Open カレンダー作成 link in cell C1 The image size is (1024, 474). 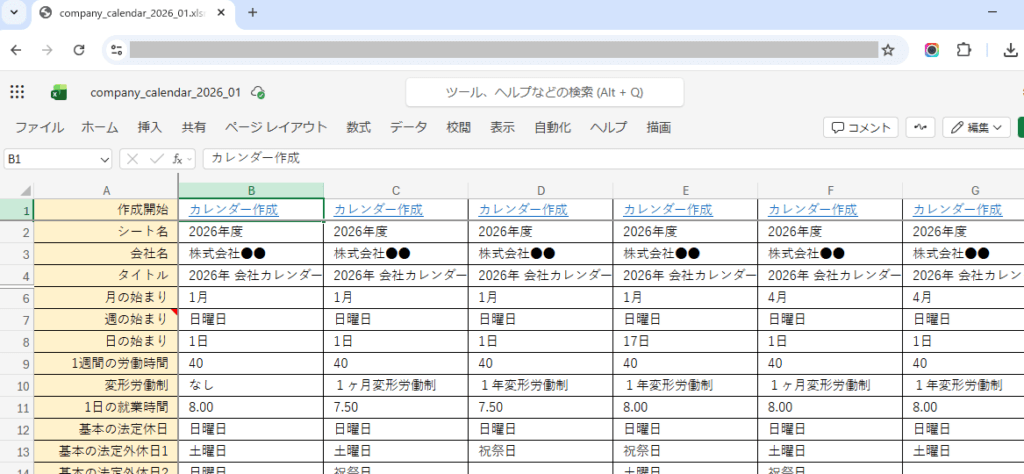coord(378,210)
